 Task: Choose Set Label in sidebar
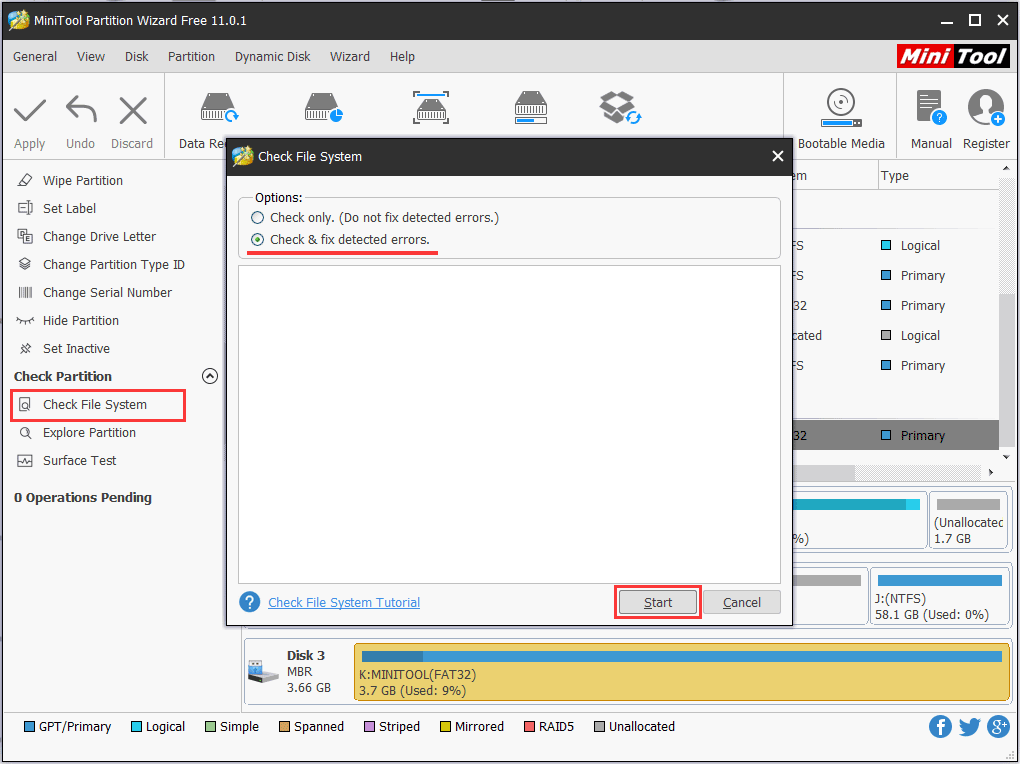click(69, 209)
